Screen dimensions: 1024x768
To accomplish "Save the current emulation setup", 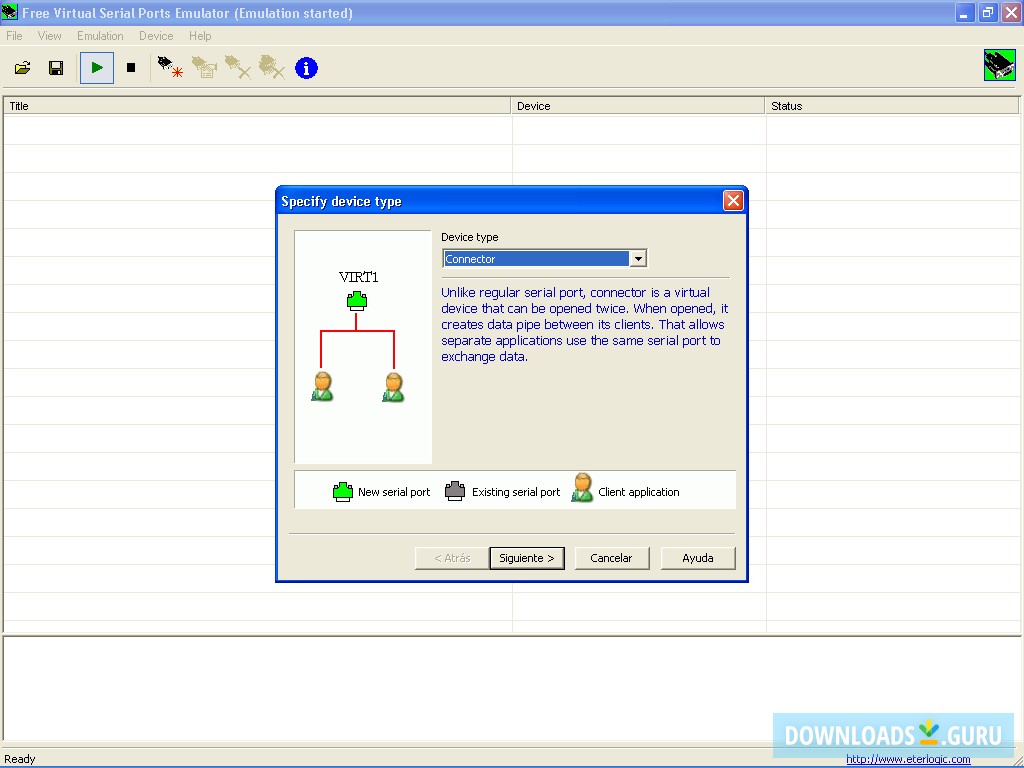I will (x=56, y=67).
